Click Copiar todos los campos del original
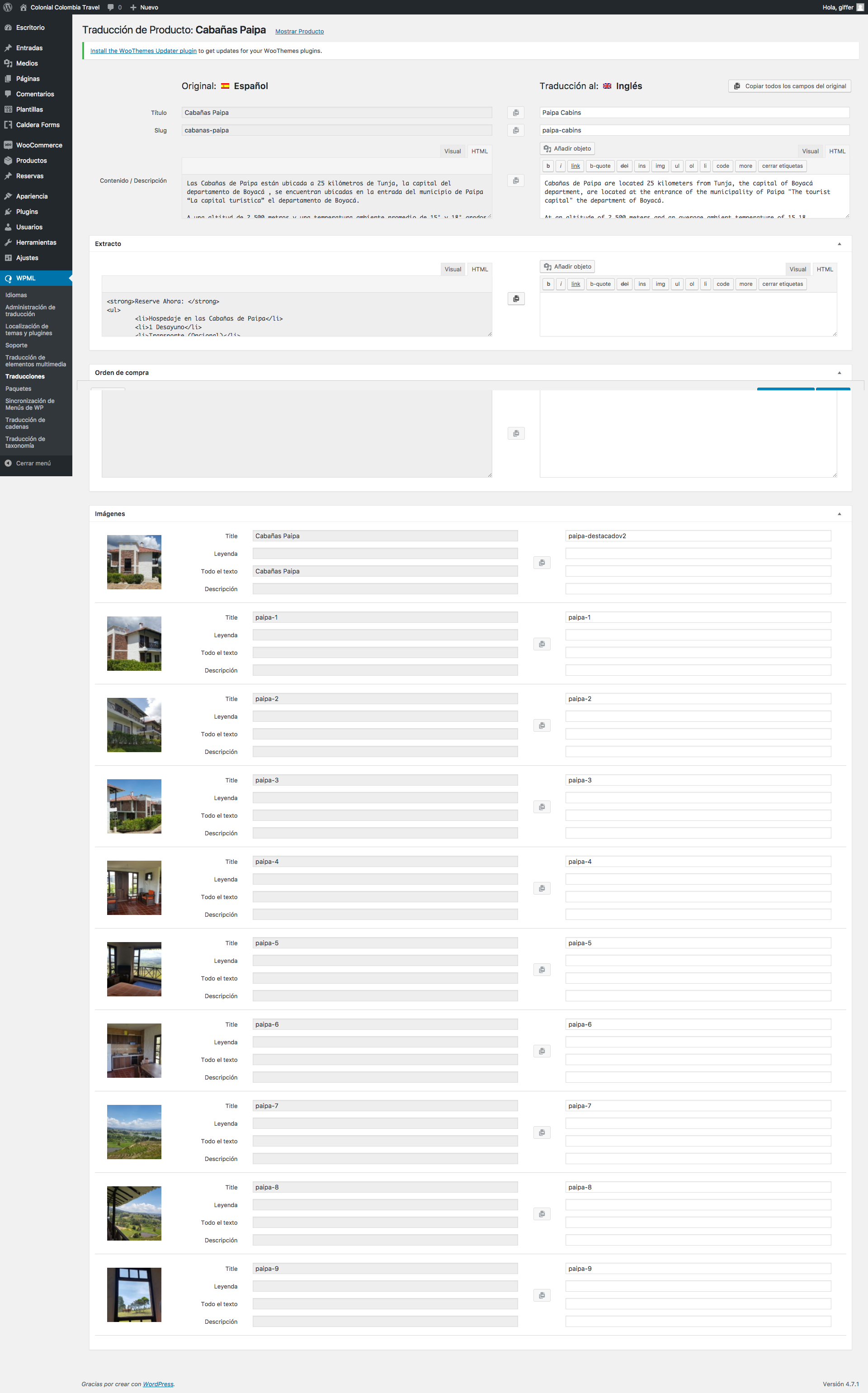Image resolution: width=868 pixels, height=1393 pixels. (789, 86)
